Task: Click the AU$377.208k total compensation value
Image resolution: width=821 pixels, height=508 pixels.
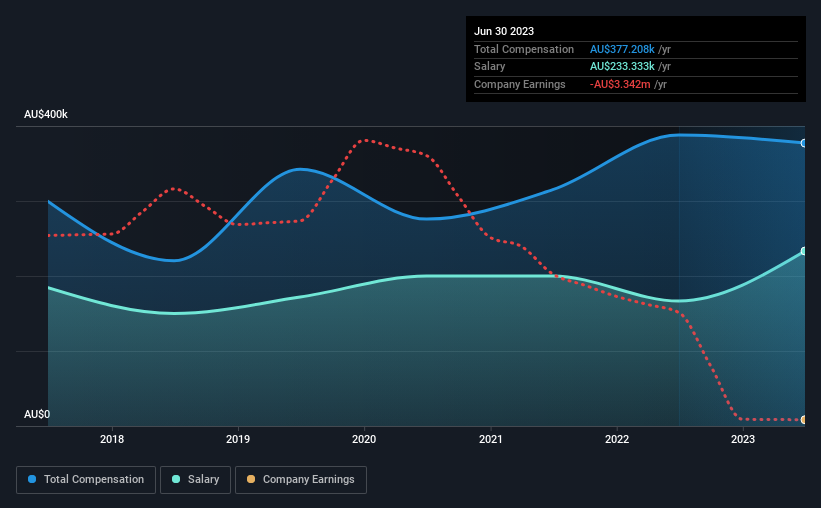Action: (x=622, y=49)
